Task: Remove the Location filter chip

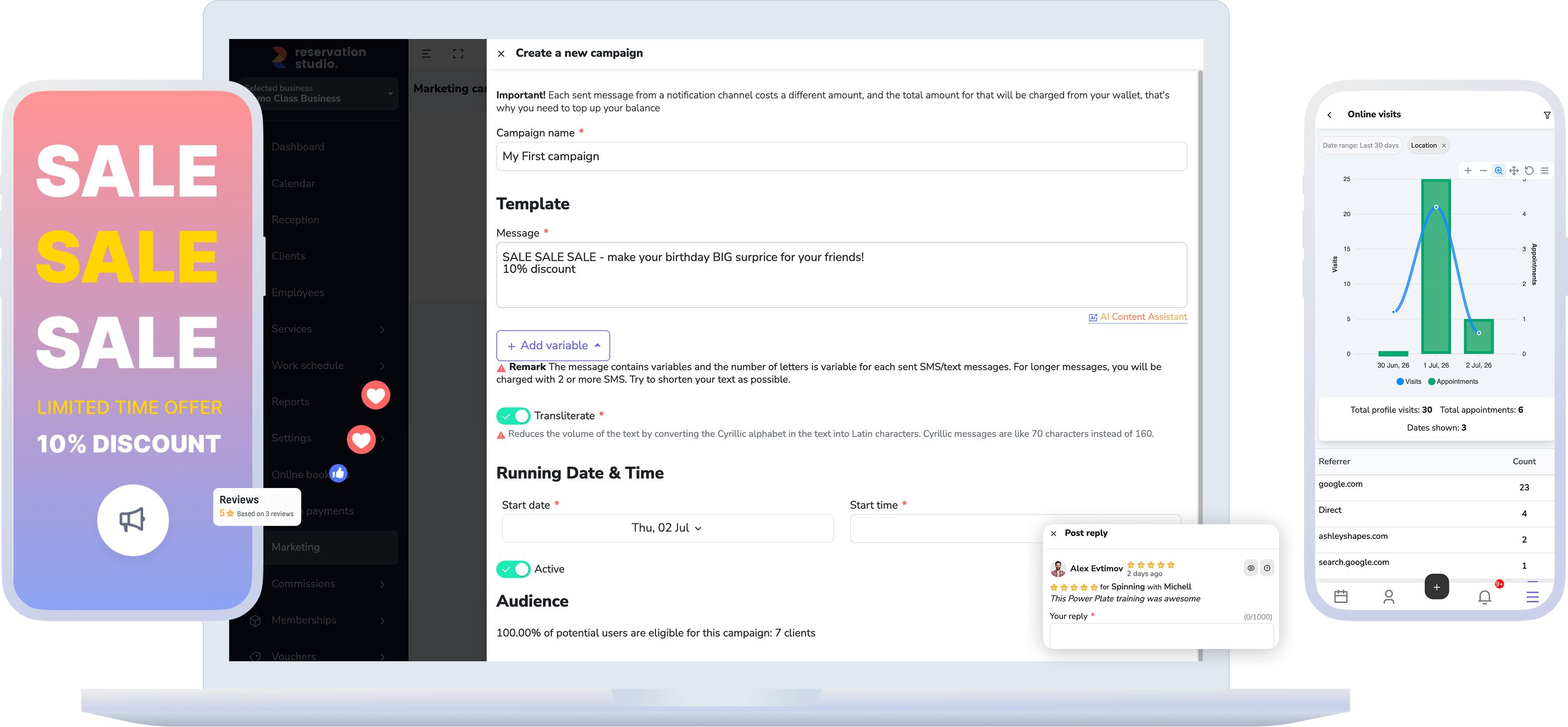Action: (x=1443, y=146)
